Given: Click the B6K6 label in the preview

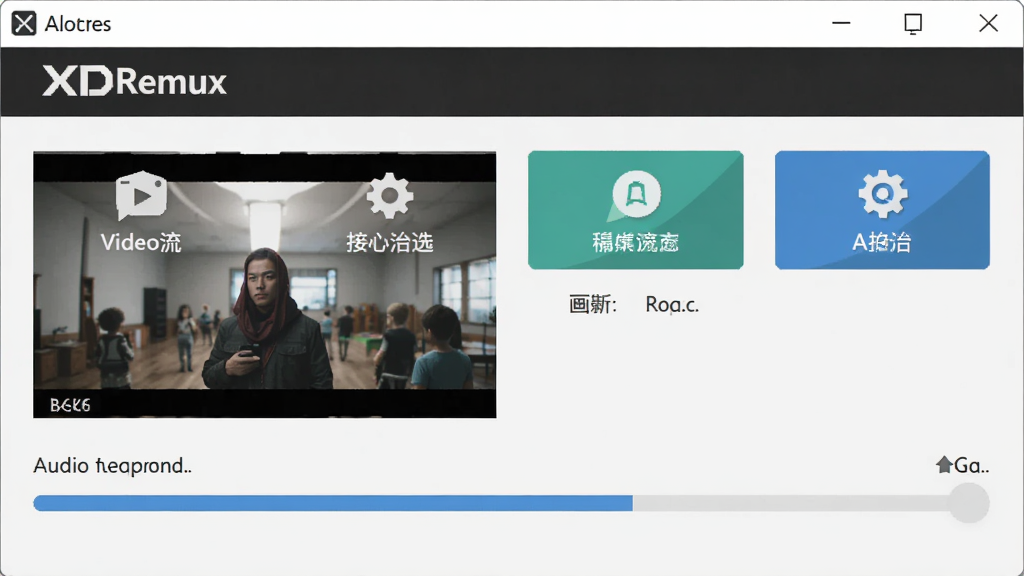Looking at the screenshot, I should [70, 406].
